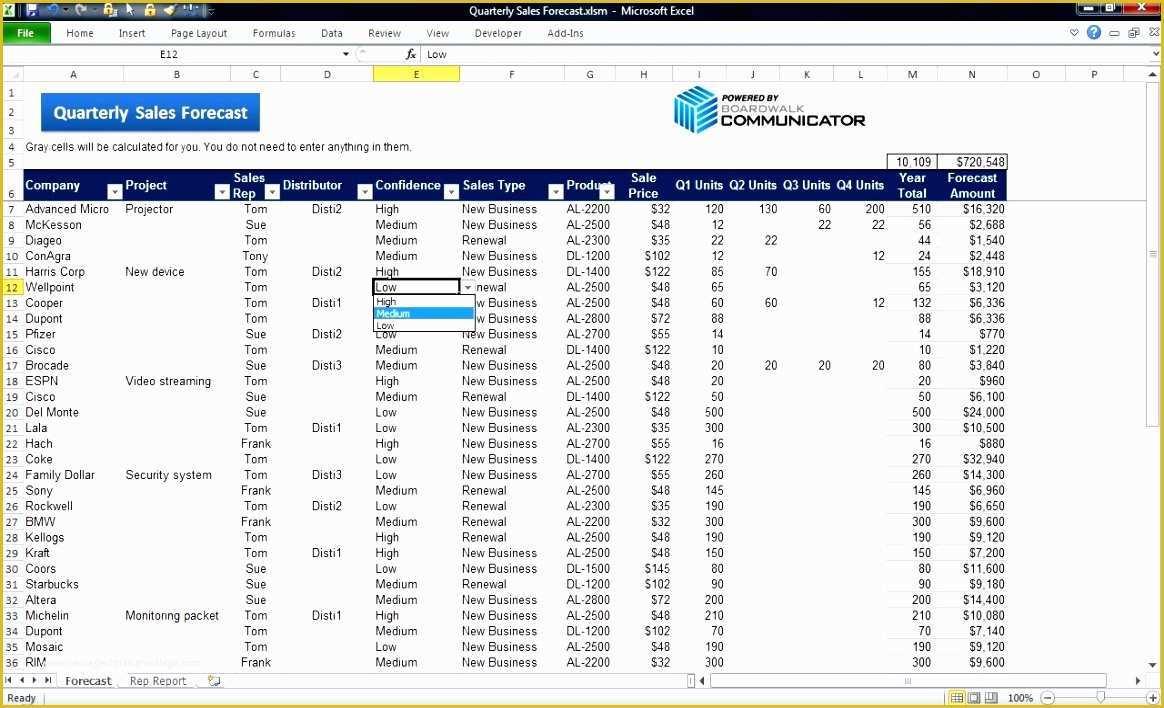Image resolution: width=1164 pixels, height=708 pixels.
Task: Choose Medium from the dropdown list
Action: (x=424, y=313)
